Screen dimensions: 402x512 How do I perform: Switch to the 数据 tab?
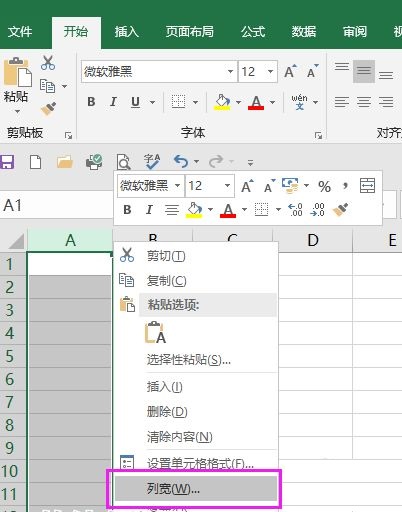pos(304,32)
